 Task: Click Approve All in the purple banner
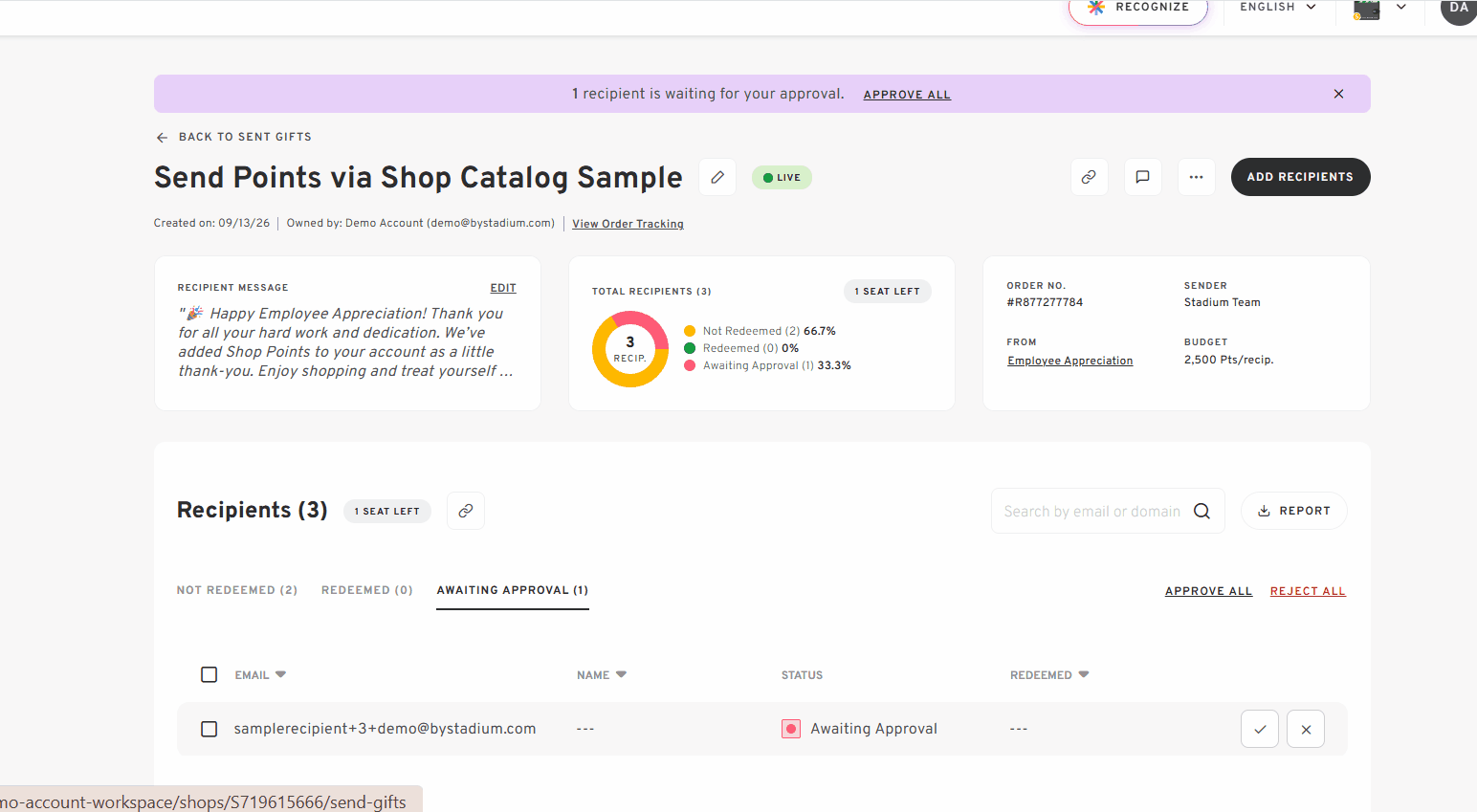click(907, 95)
